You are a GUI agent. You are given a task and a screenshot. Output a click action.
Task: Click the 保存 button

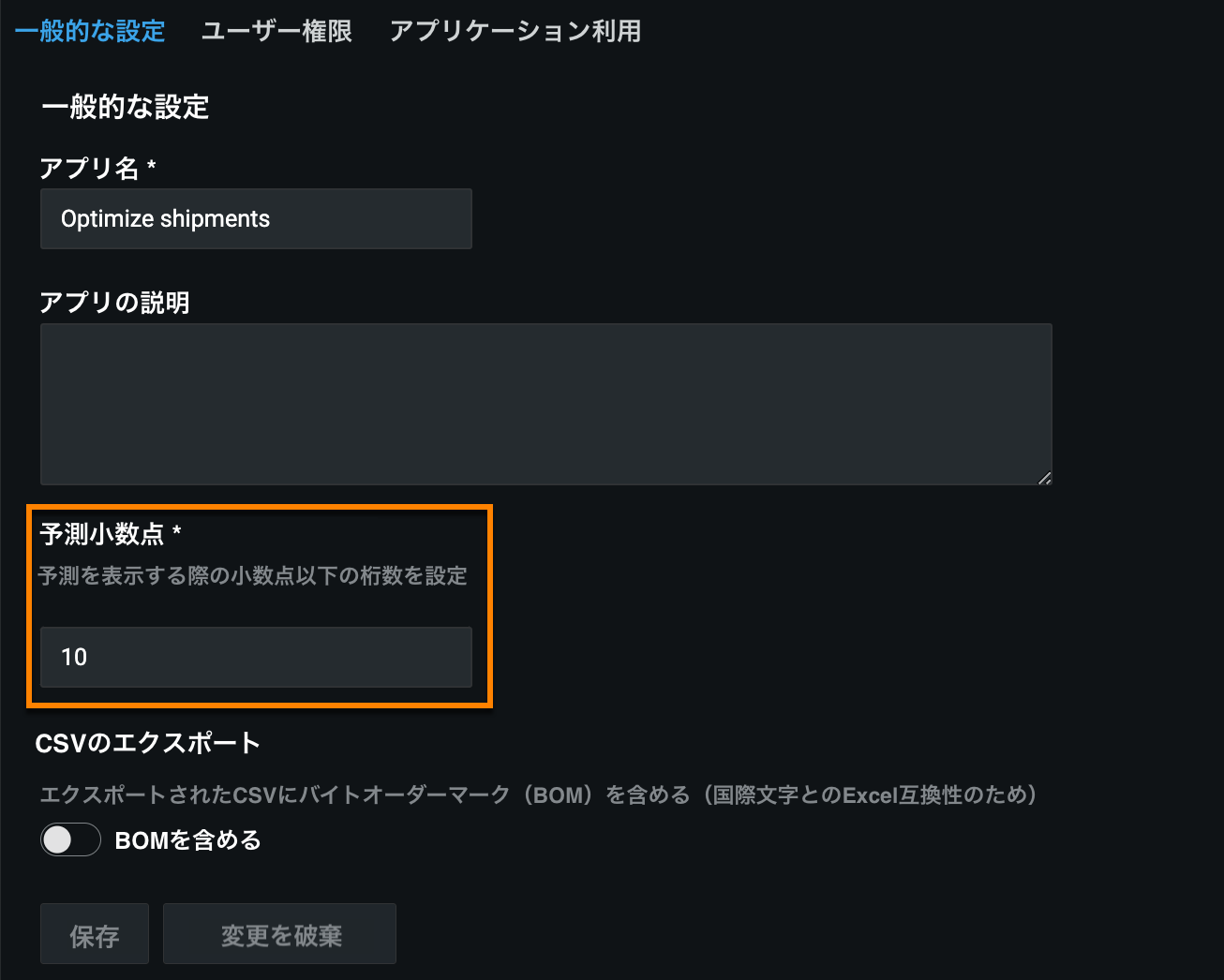click(x=94, y=934)
